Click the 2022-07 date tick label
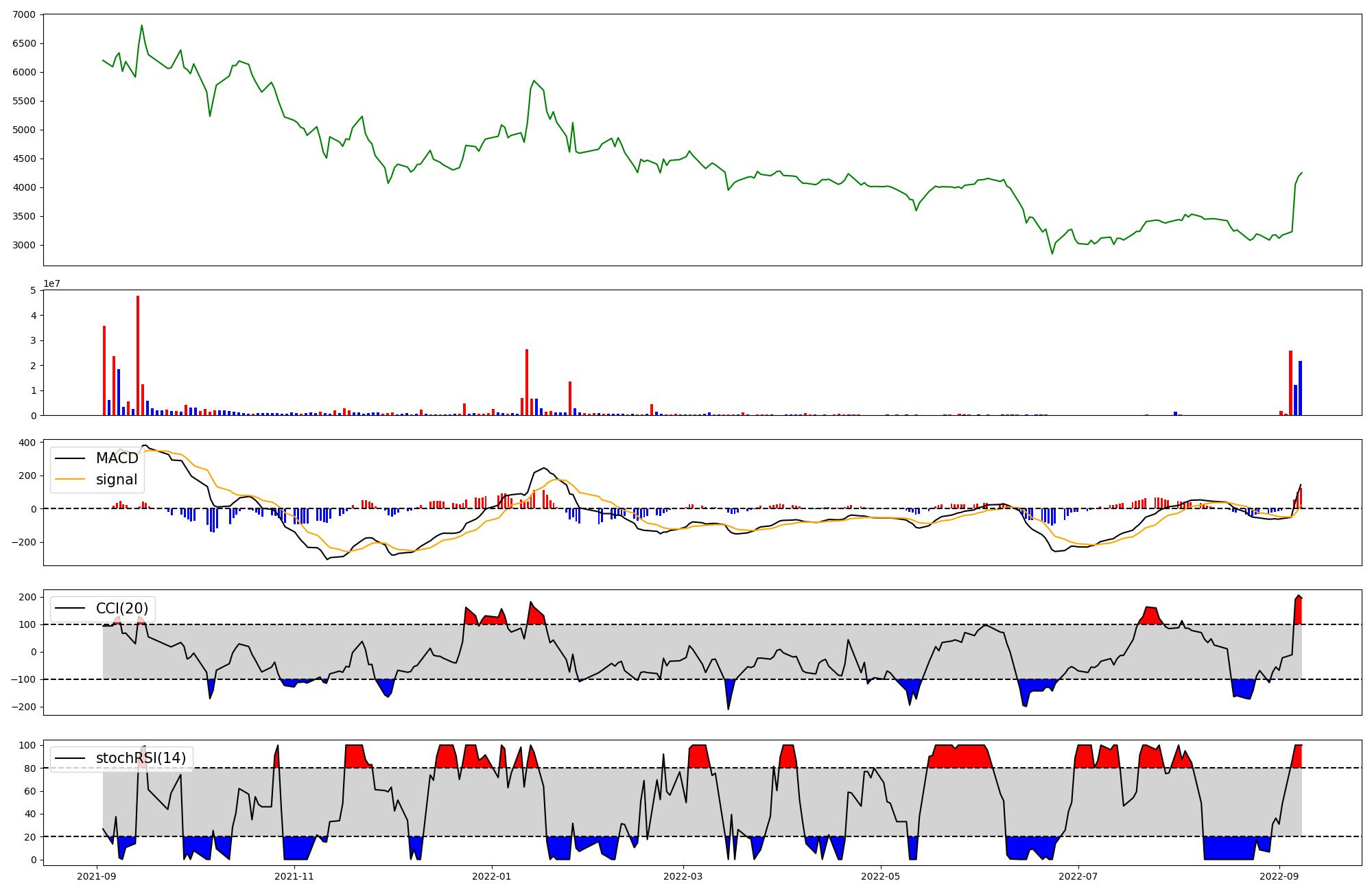1372x892 pixels. click(1078, 876)
